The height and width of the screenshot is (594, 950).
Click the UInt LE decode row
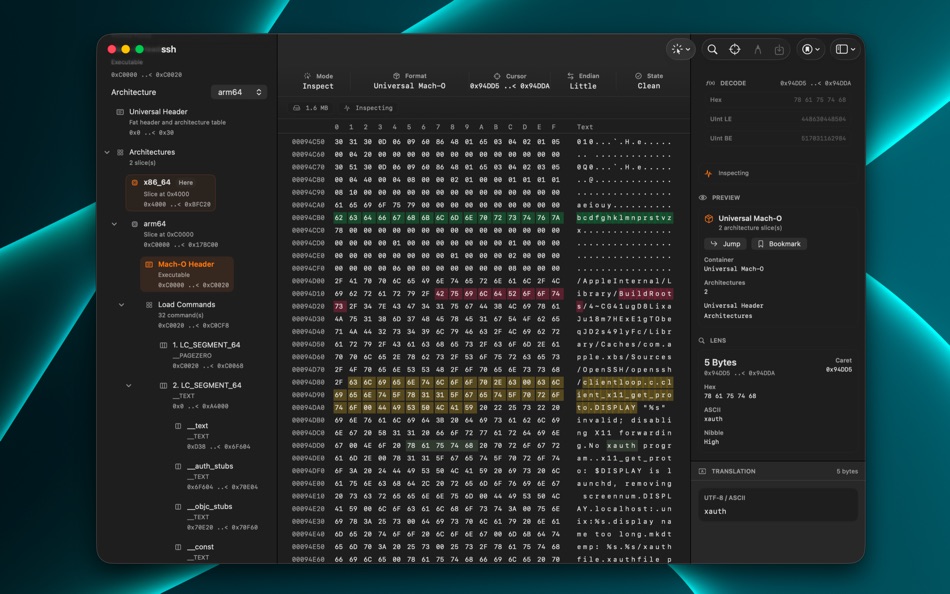pyautogui.click(x=778, y=119)
